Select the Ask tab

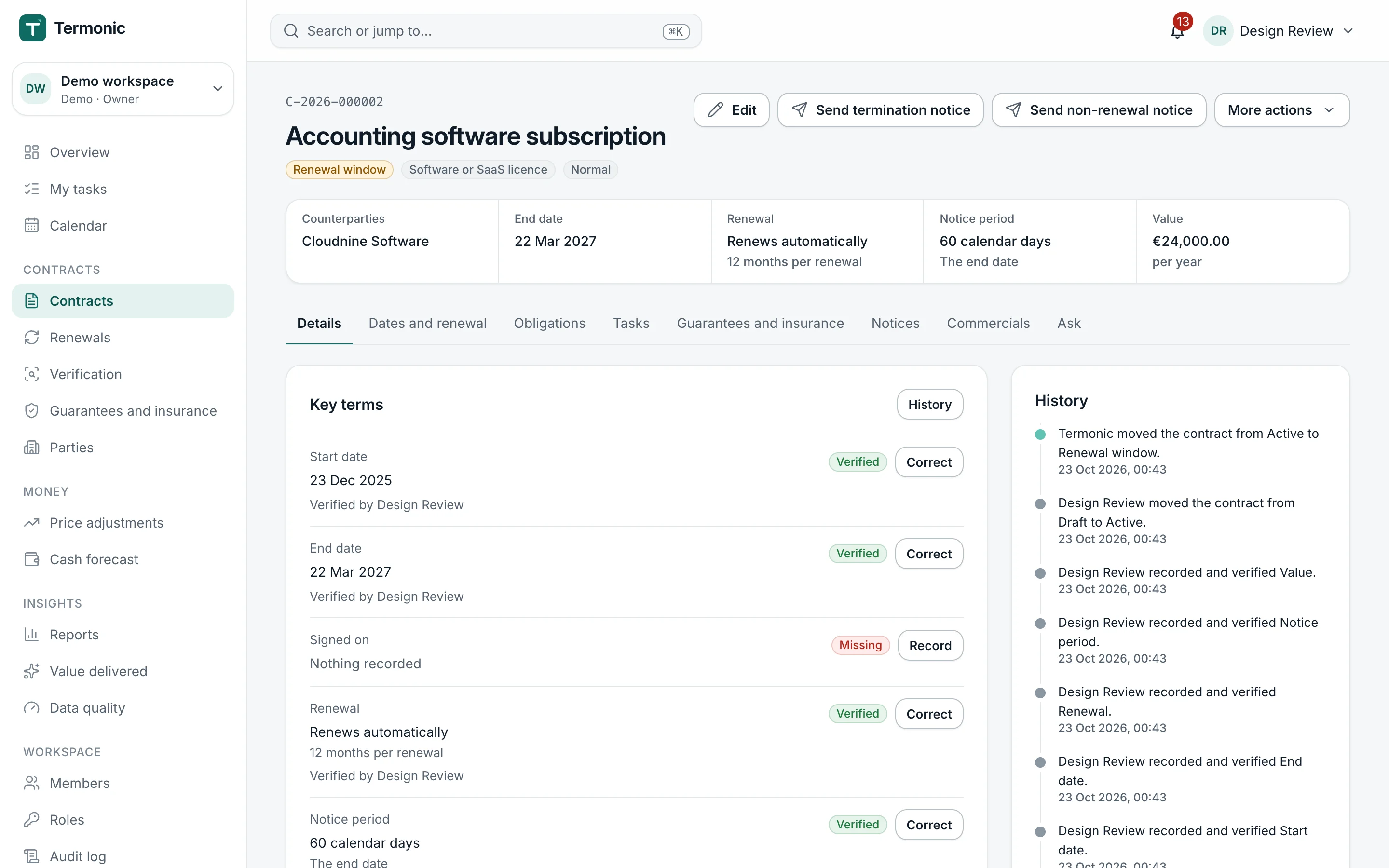pyautogui.click(x=1069, y=324)
